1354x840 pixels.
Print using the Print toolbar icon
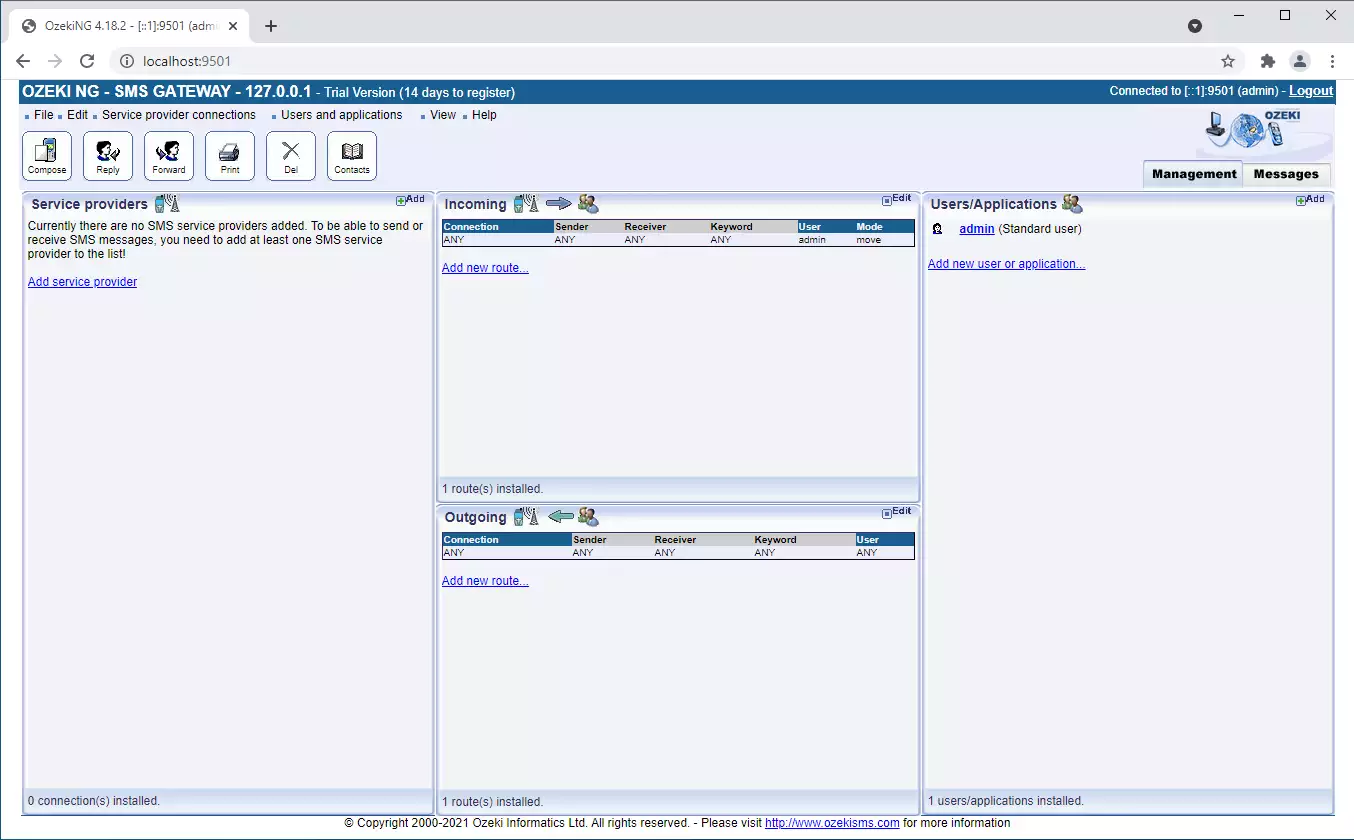click(x=230, y=156)
